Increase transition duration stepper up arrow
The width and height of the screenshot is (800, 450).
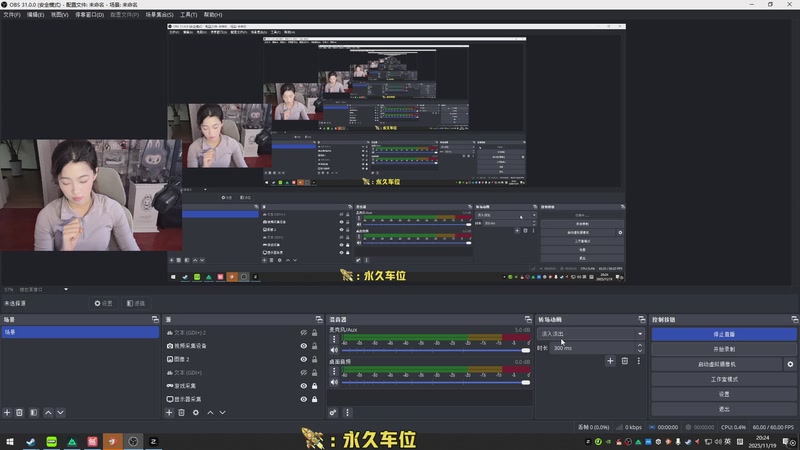[640, 345]
